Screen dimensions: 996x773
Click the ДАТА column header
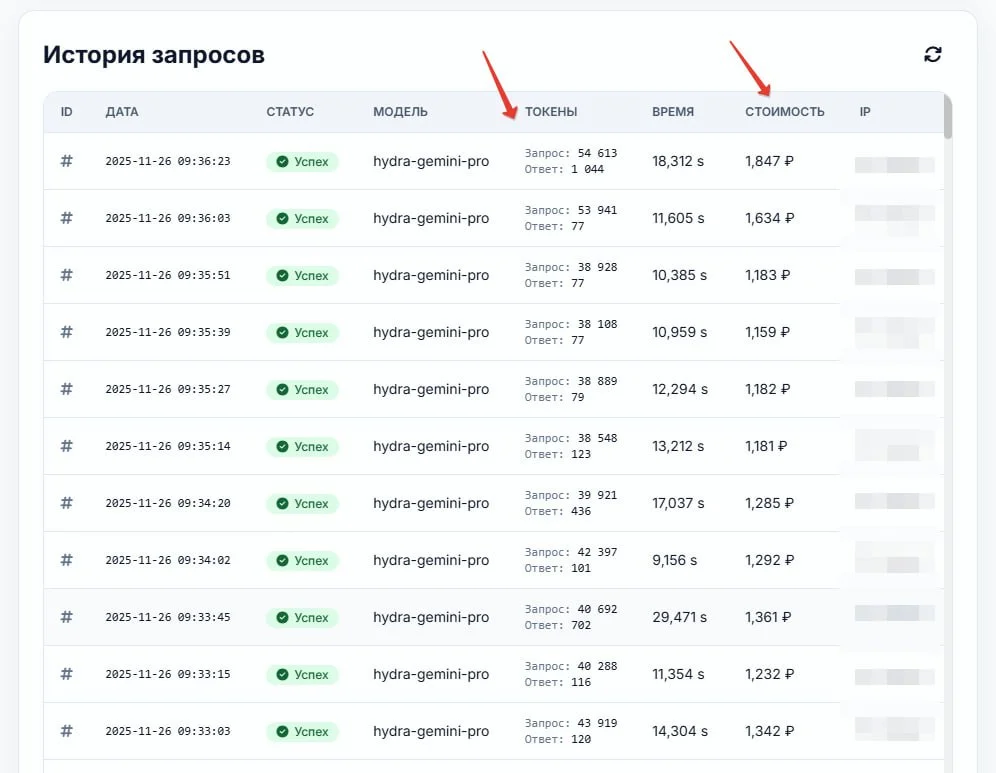122,112
